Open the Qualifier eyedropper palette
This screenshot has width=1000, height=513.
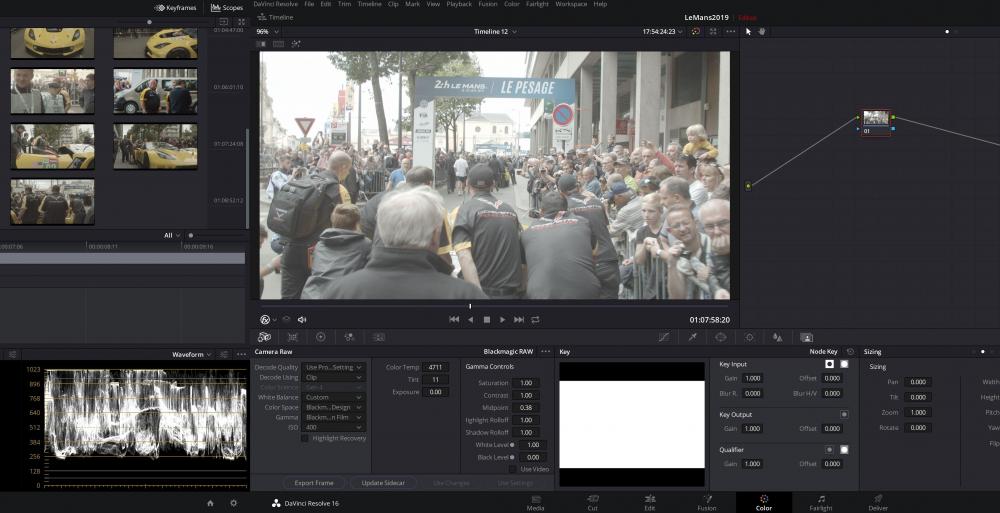coord(693,337)
